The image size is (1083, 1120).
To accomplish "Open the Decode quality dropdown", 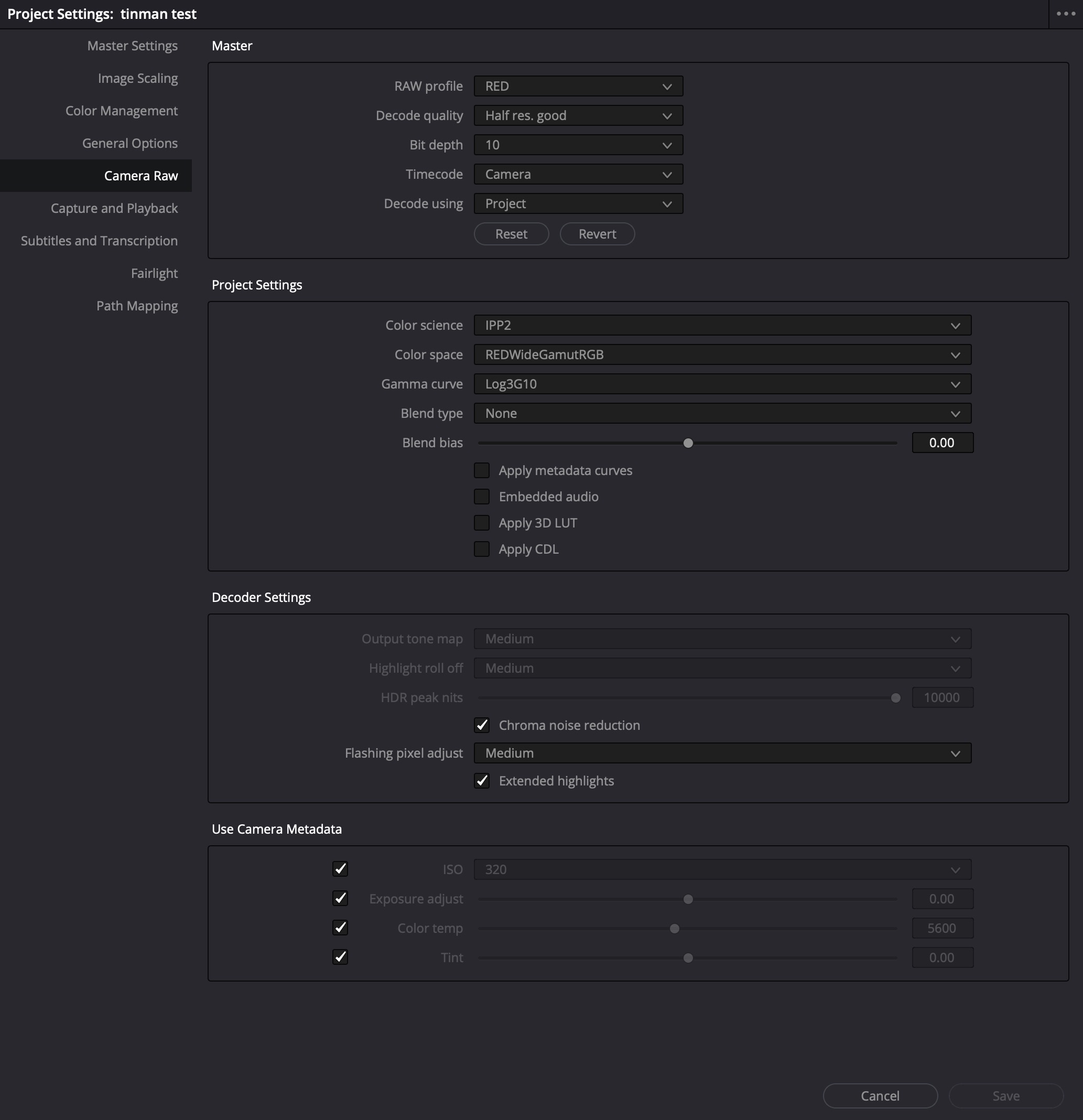I will click(578, 115).
